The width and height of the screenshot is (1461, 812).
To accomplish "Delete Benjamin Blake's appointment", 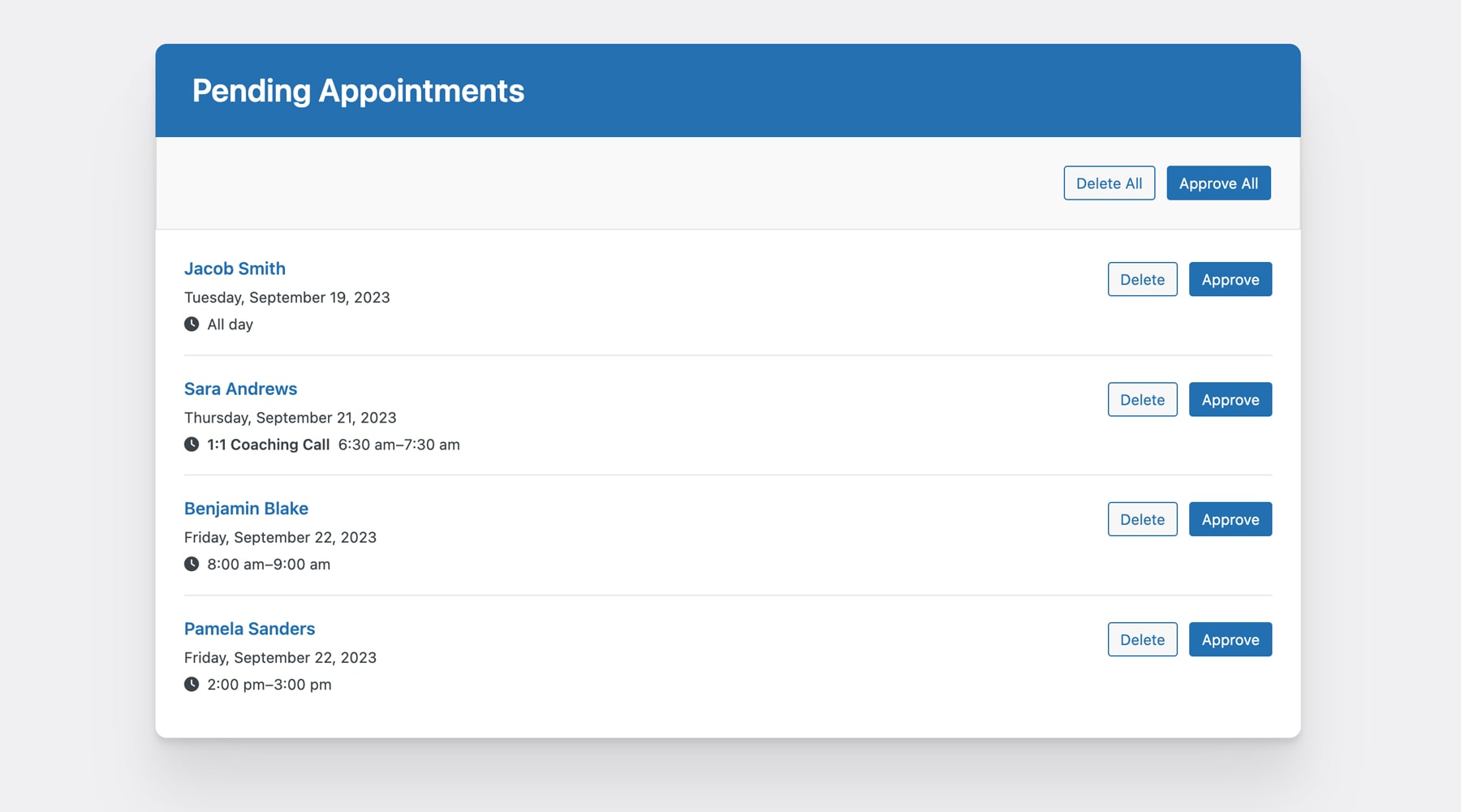I will pyautogui.click(x=1142, y=518).
